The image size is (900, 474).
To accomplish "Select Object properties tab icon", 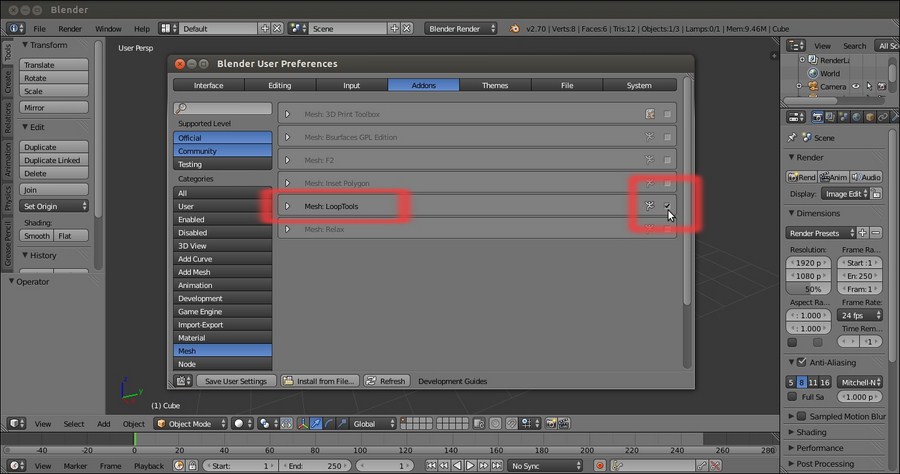I will [x=870, y=117].
